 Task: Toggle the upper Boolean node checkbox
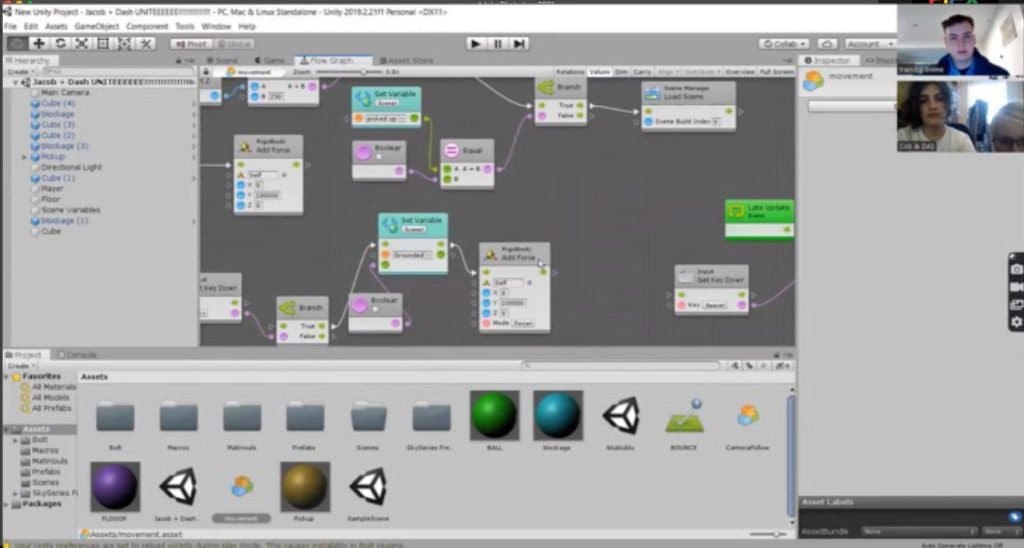coord(379,157)
